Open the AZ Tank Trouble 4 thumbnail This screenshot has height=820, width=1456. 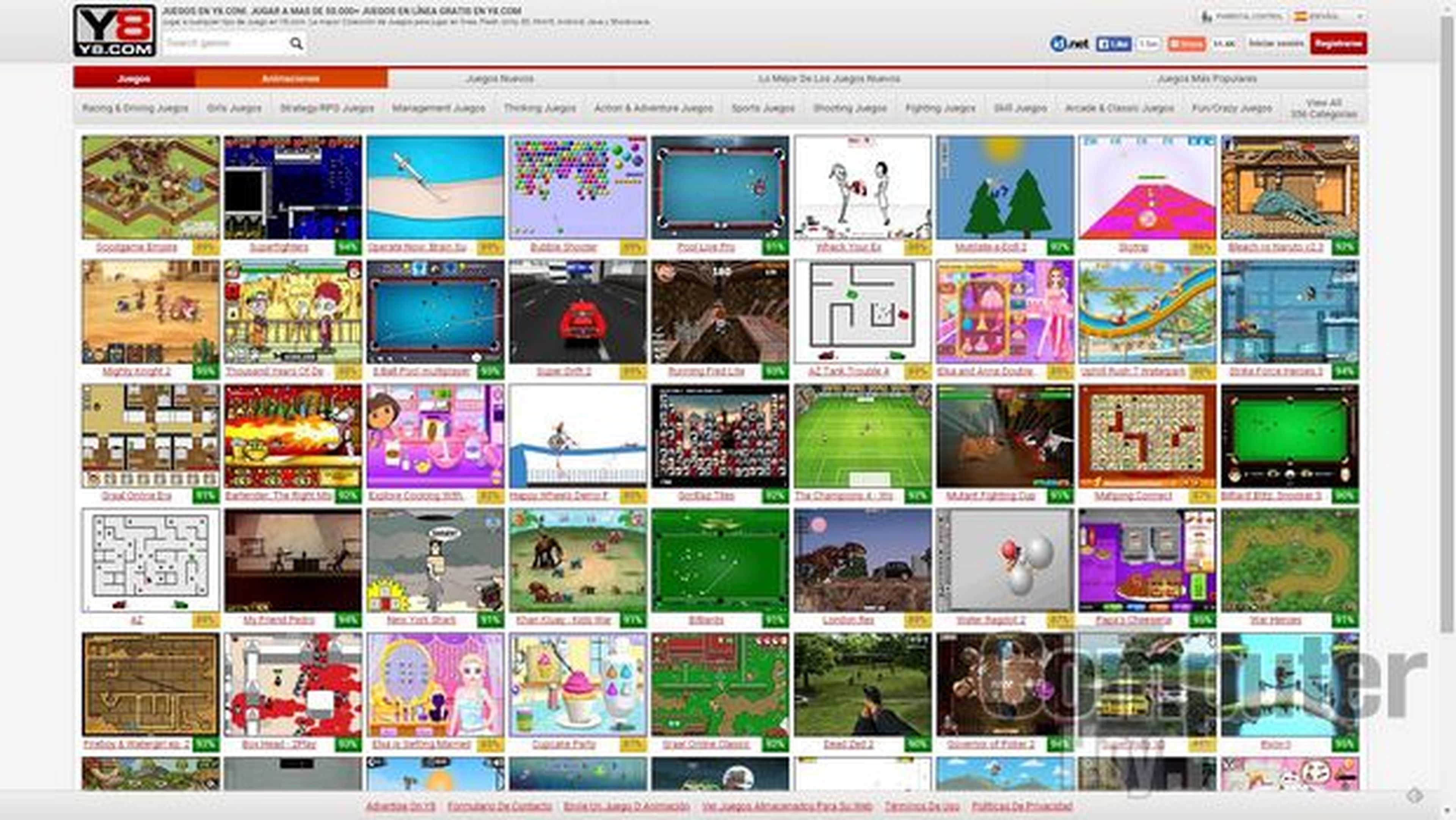coord(863,312)
